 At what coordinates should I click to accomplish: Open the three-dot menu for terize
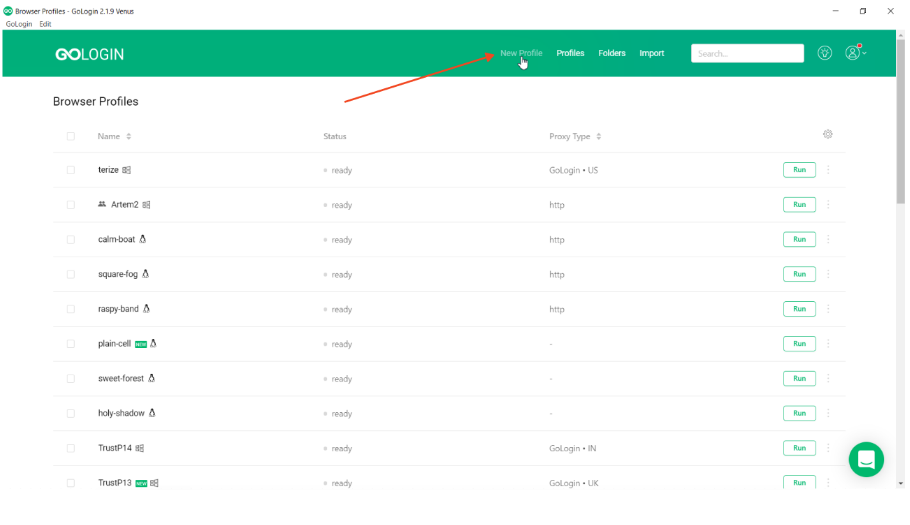click(828, 170)
